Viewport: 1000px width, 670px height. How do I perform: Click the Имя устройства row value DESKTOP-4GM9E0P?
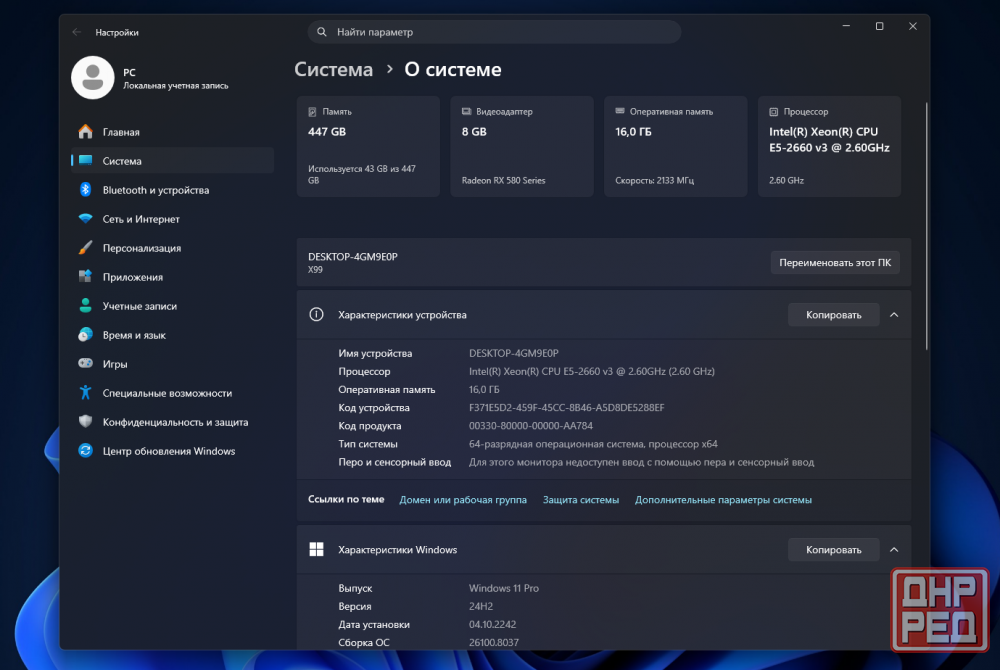click(x=513, y=353)
